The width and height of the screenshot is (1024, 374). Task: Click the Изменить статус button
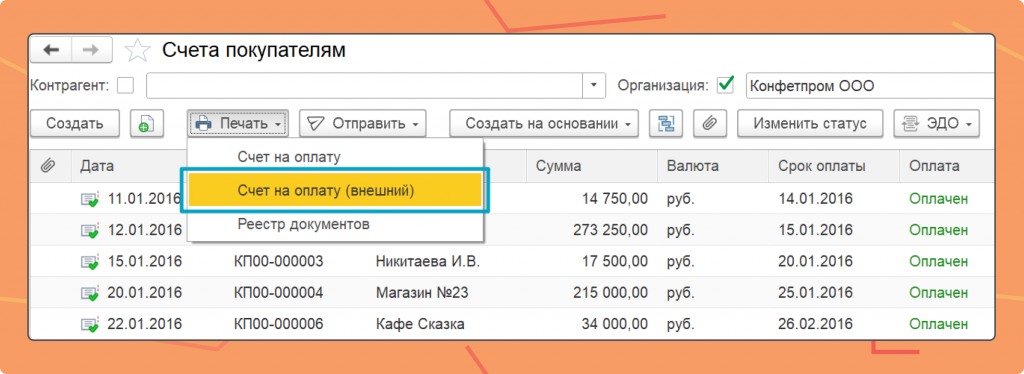810,123
